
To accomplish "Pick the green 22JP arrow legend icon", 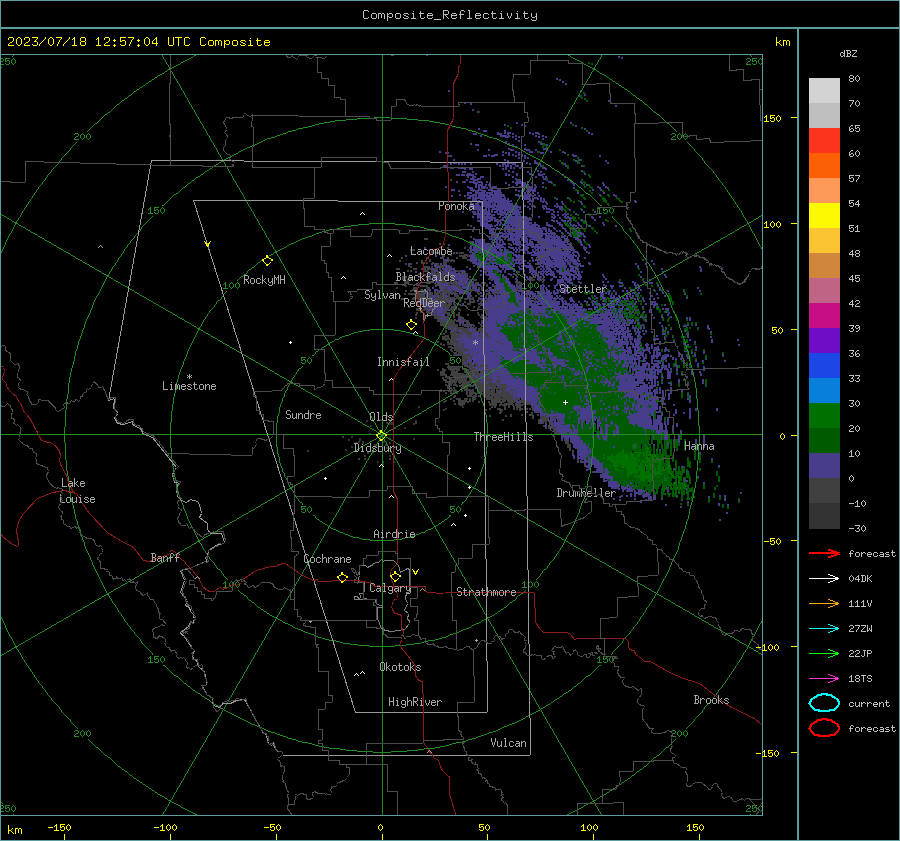I will 824,653.
